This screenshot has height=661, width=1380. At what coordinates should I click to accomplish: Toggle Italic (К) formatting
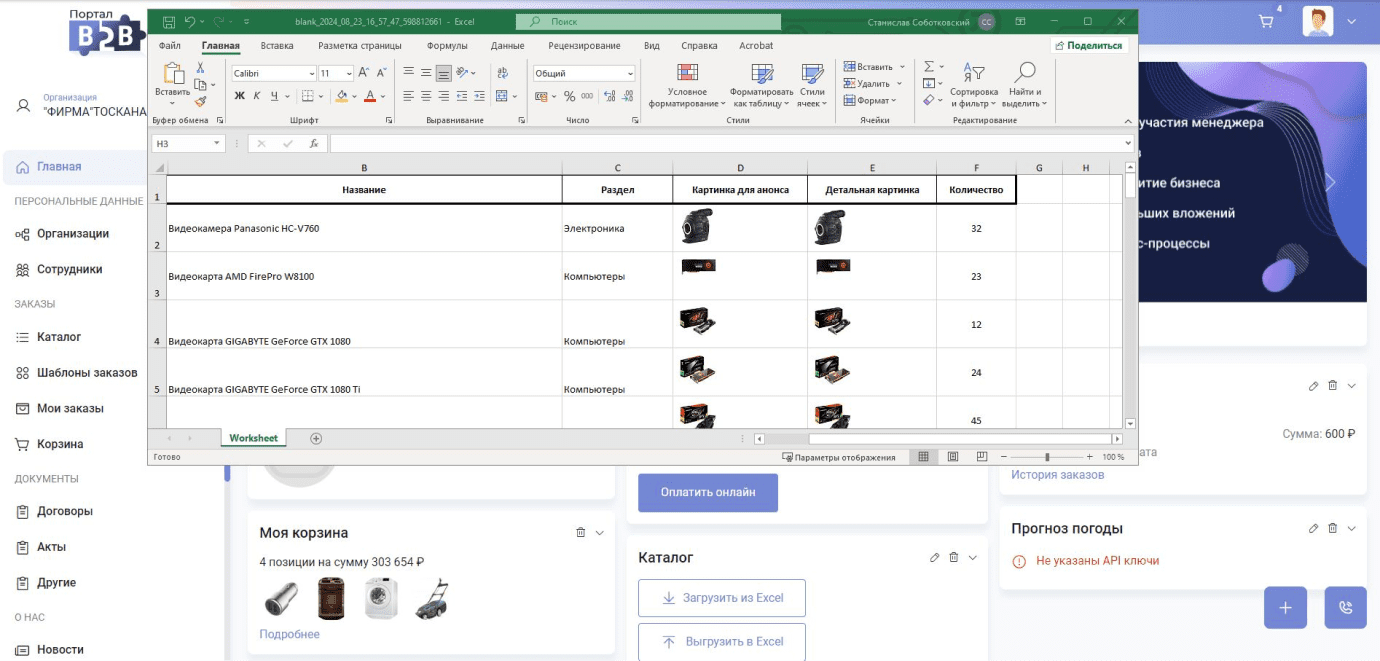[257, 97]
